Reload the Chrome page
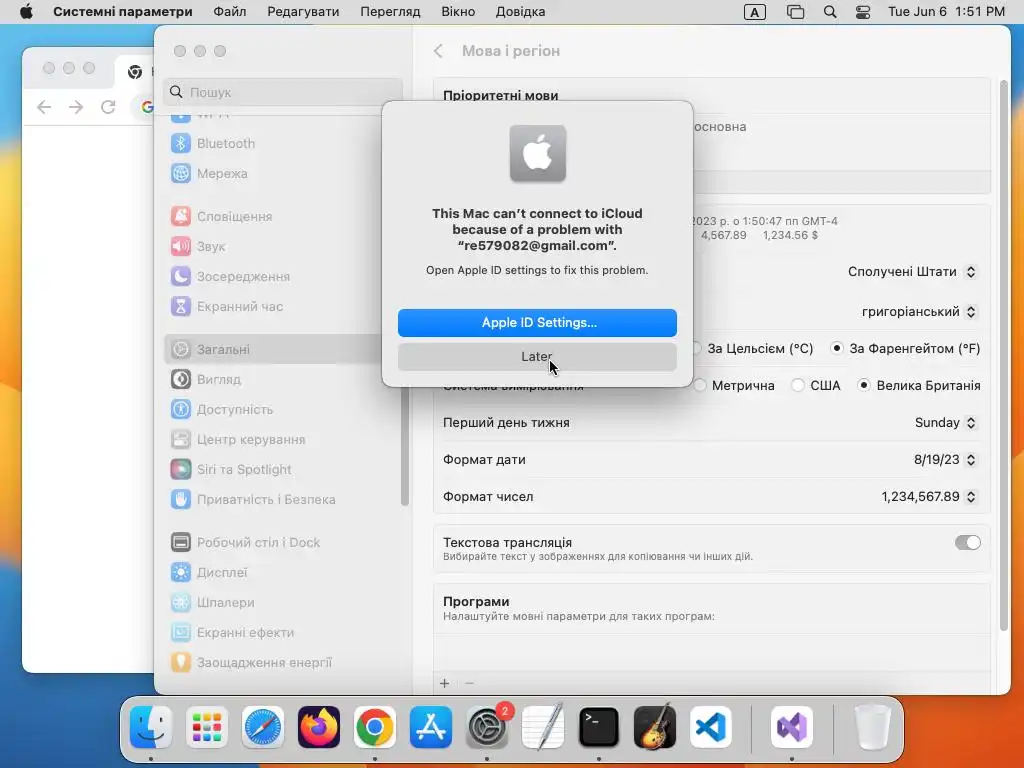The height and width of the screenshot is (768, 1024). point(108,107)
